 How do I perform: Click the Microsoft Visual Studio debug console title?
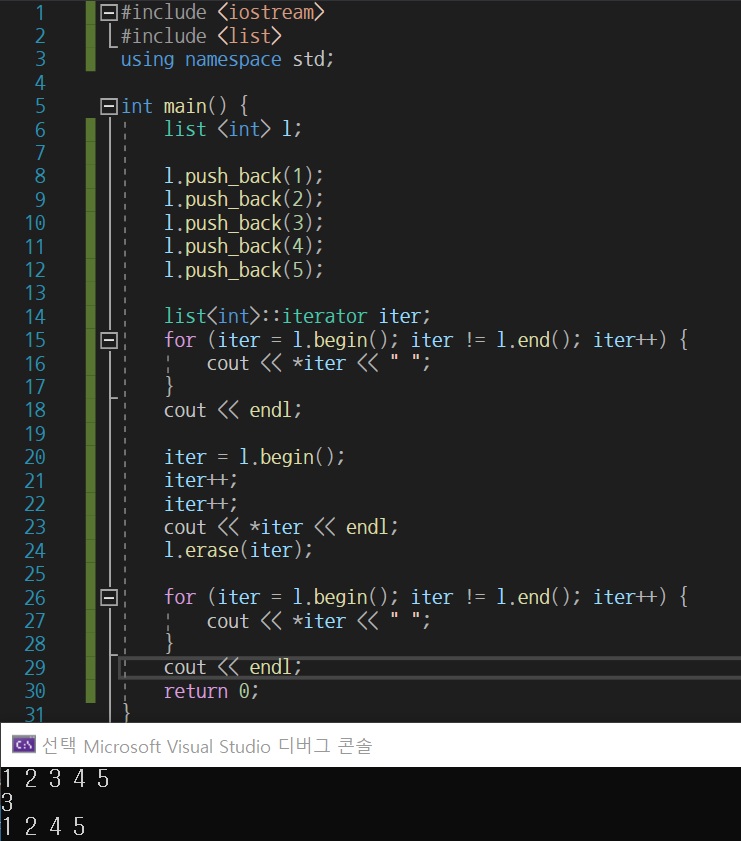[207, 746]
